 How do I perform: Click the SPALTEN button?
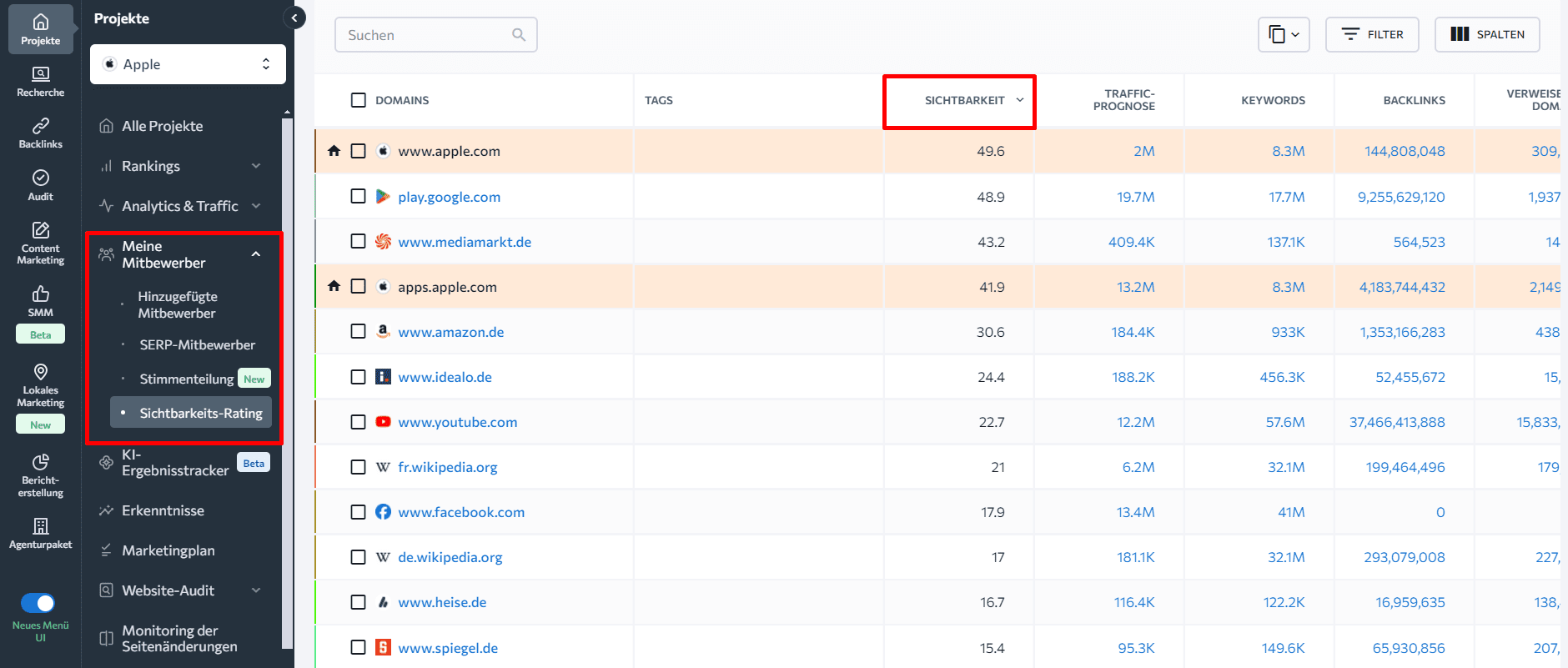[1487, 34]
